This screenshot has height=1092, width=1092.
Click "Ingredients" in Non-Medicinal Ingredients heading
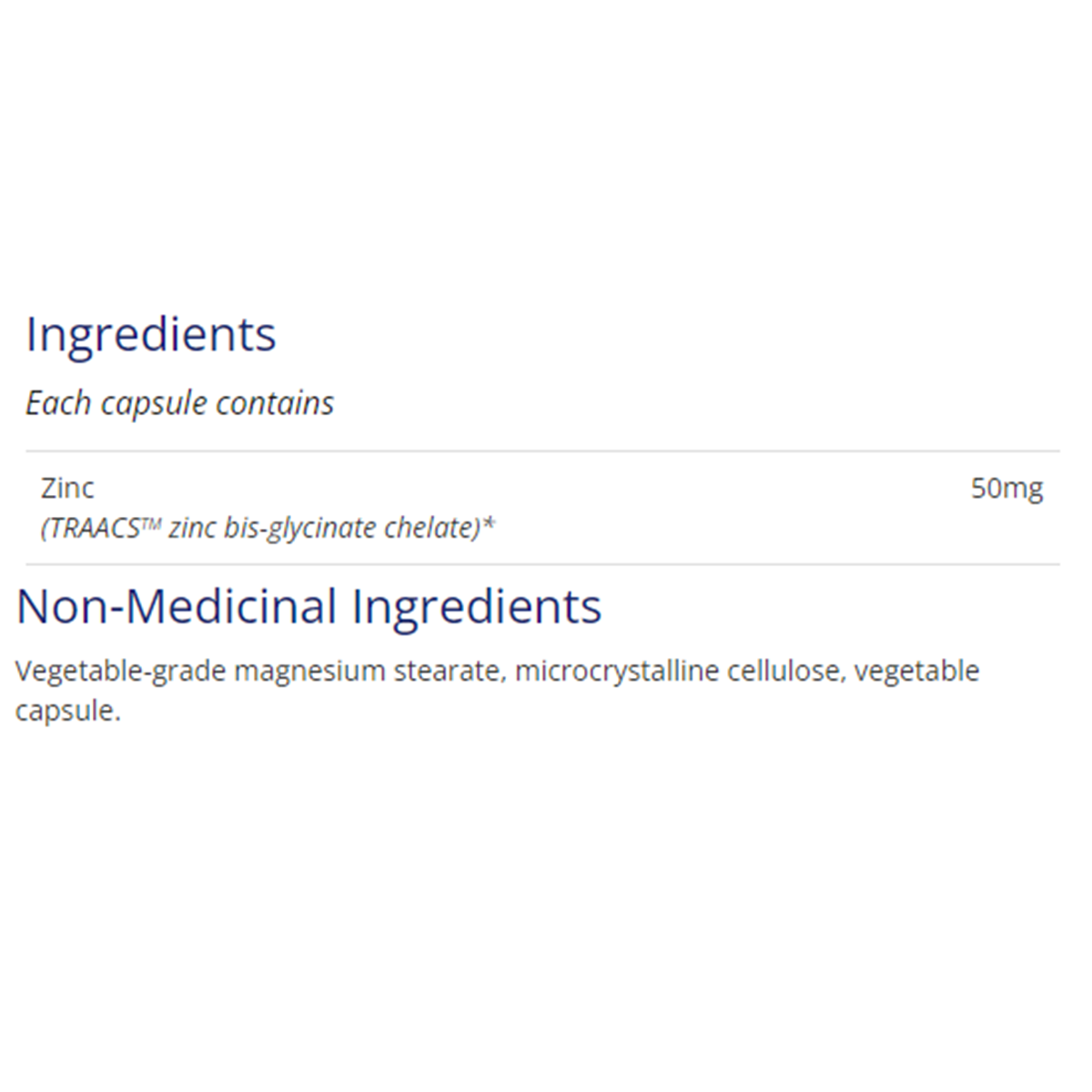pyautogui.click(x=477, y=607)
